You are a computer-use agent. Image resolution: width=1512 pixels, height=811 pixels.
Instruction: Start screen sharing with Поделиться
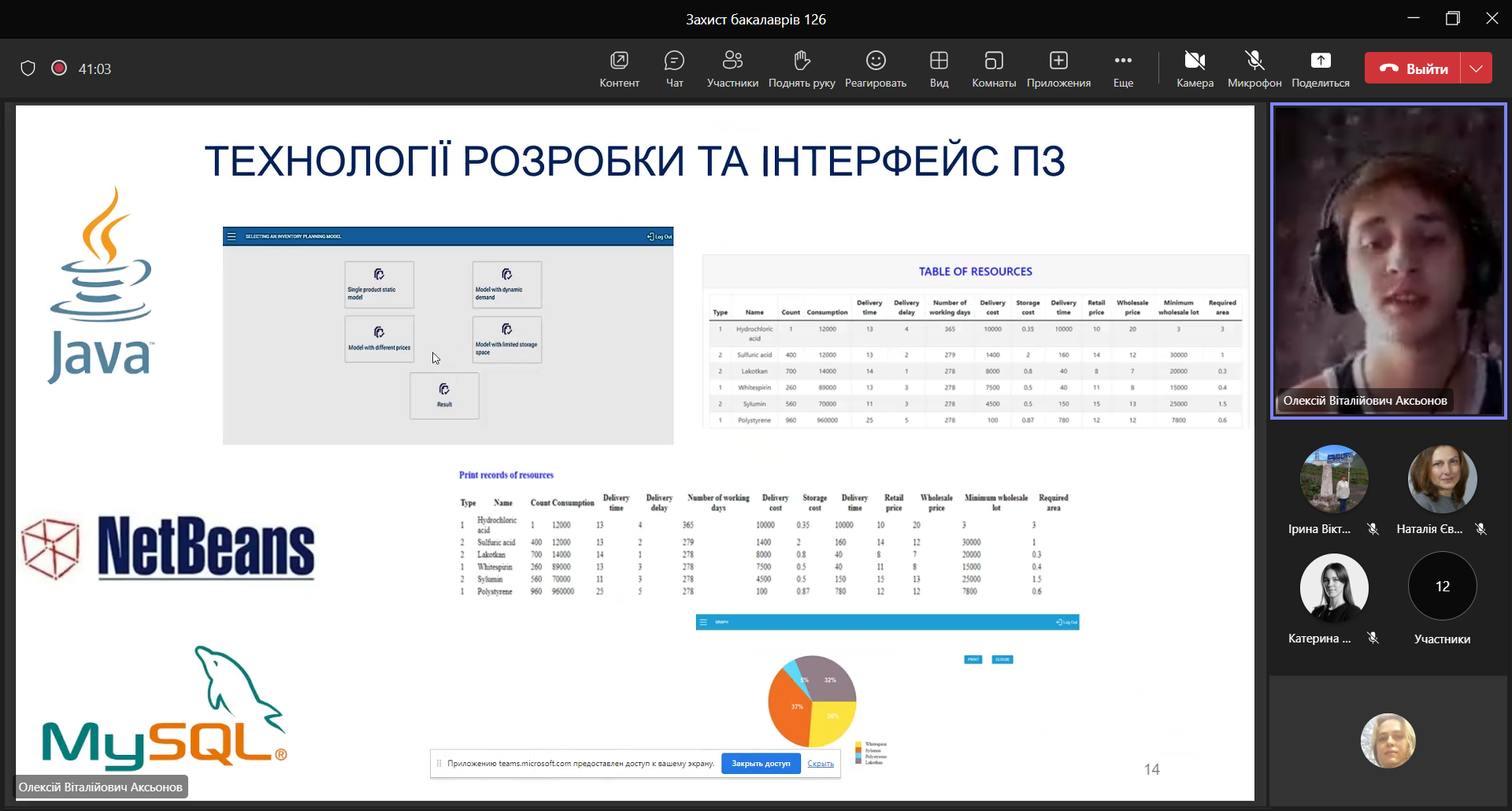pos(1321,69)
